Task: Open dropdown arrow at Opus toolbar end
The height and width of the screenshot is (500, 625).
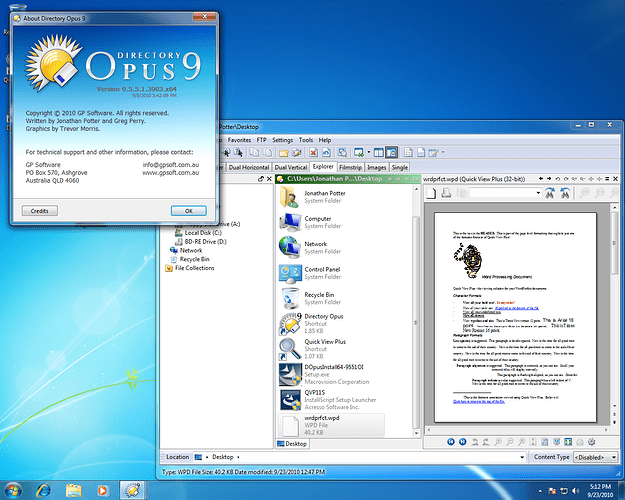Action: (443, 152)
